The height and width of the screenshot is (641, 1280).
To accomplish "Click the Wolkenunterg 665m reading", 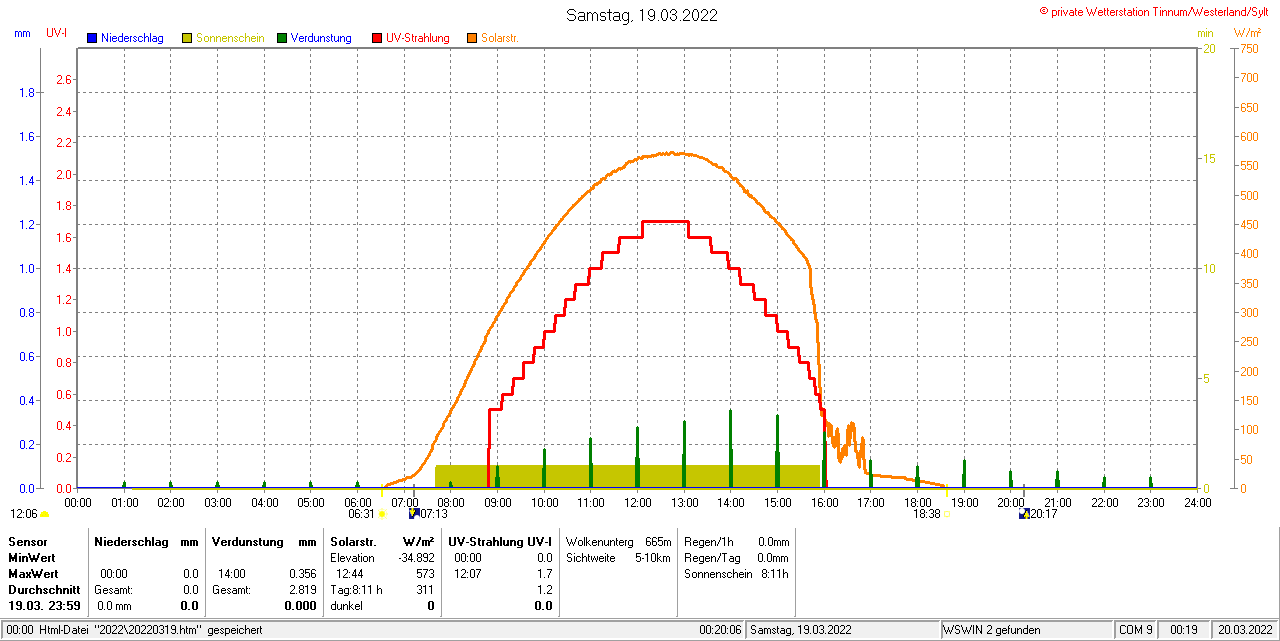I will [x=618, y=541].
